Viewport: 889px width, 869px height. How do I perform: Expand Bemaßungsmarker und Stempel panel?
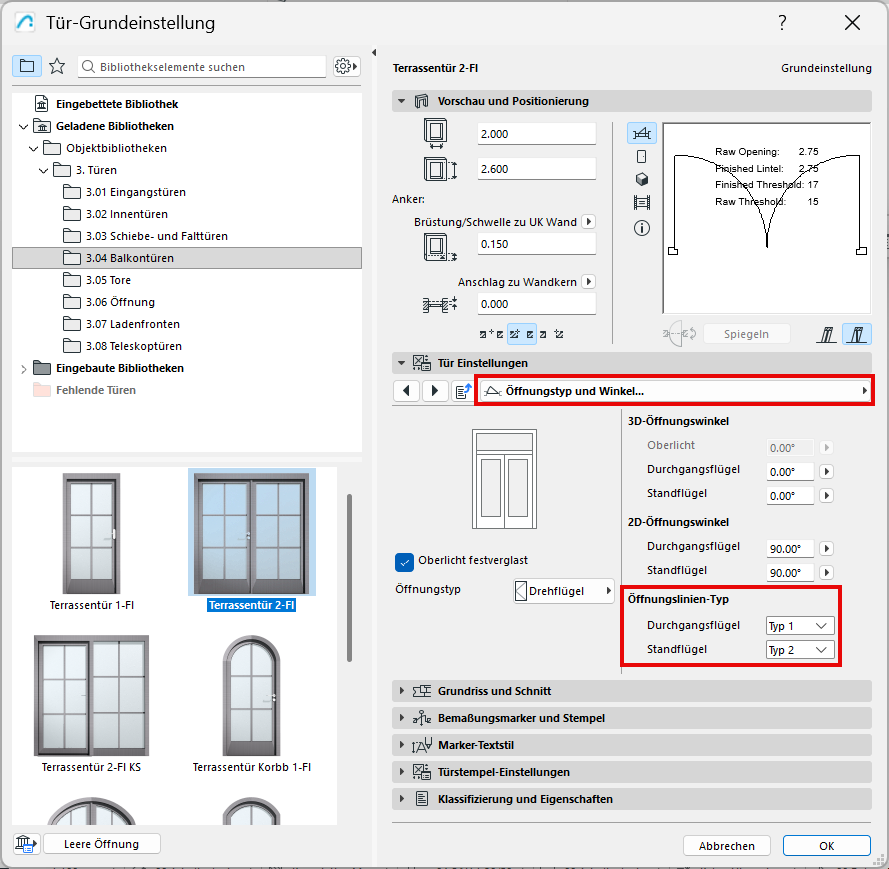tap(401, 718)
